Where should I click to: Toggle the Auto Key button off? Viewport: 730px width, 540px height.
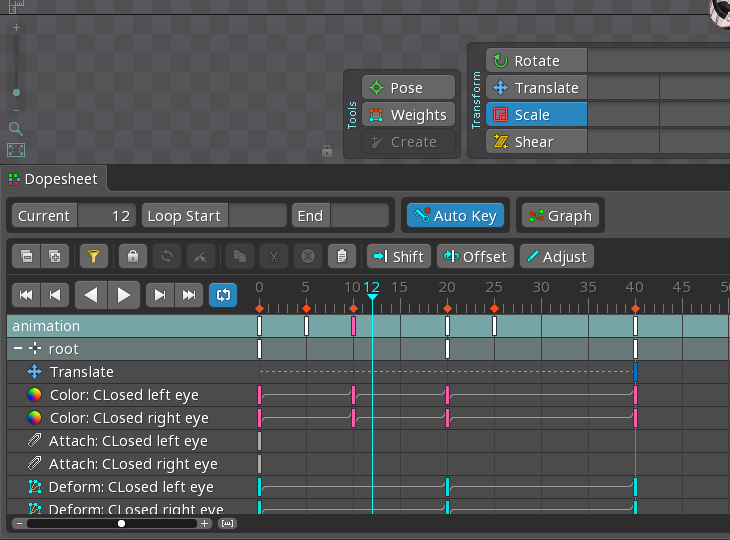[455, 216]
